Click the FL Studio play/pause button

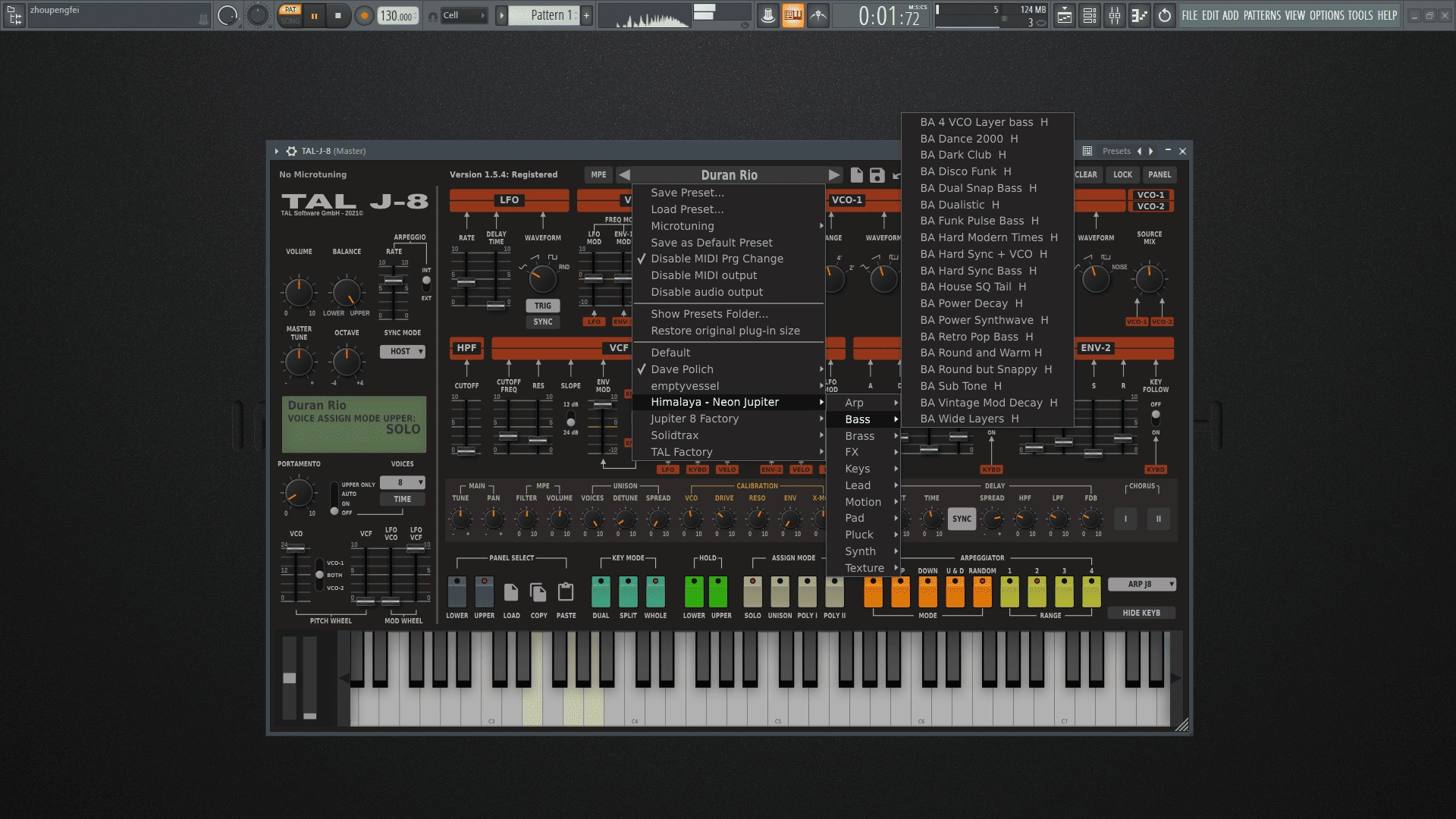coord(314,15)
